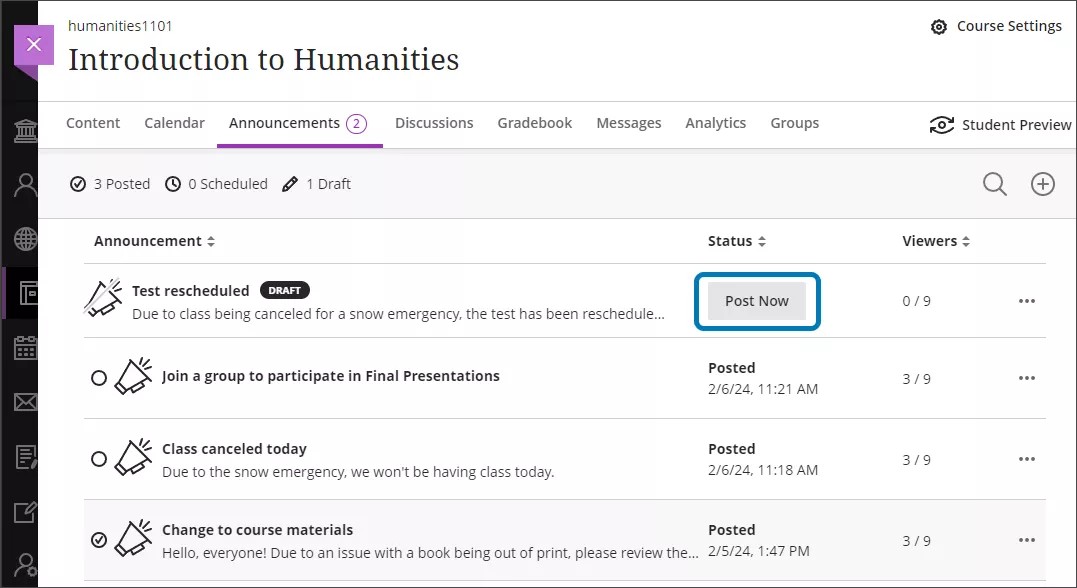Open Student Preview mode

[x=1000, y=125]
